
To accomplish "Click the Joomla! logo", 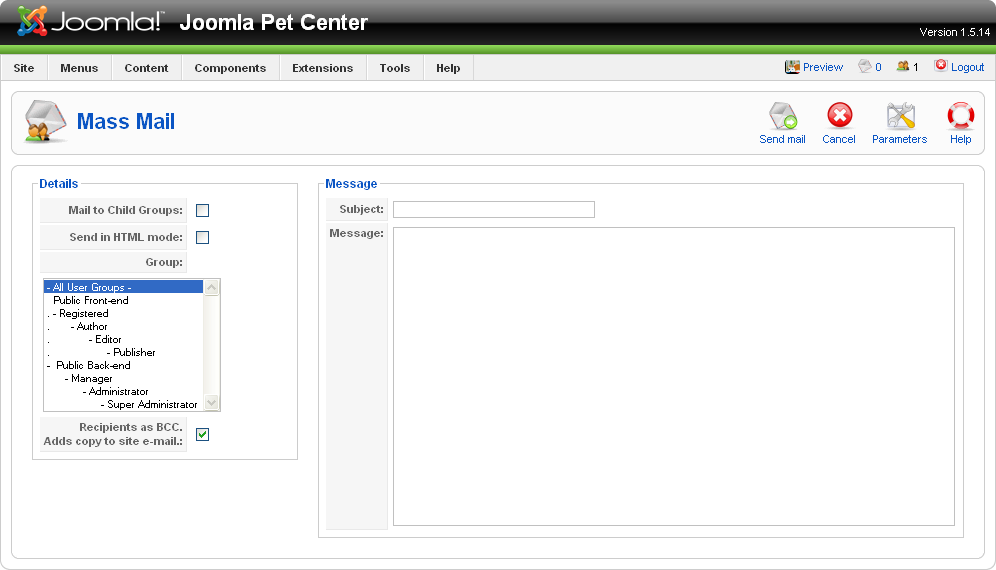I will pyautogui.click(x=90, y=21).
